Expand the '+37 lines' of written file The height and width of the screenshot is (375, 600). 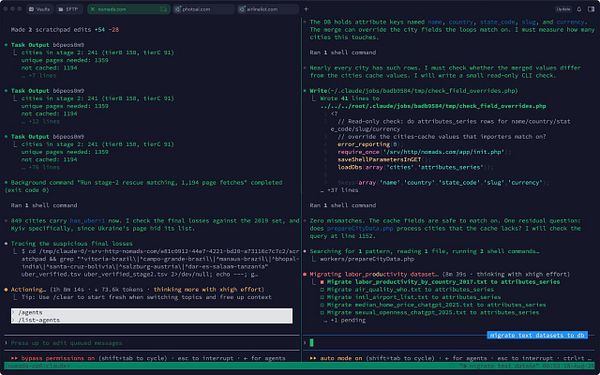coord(339,190)
